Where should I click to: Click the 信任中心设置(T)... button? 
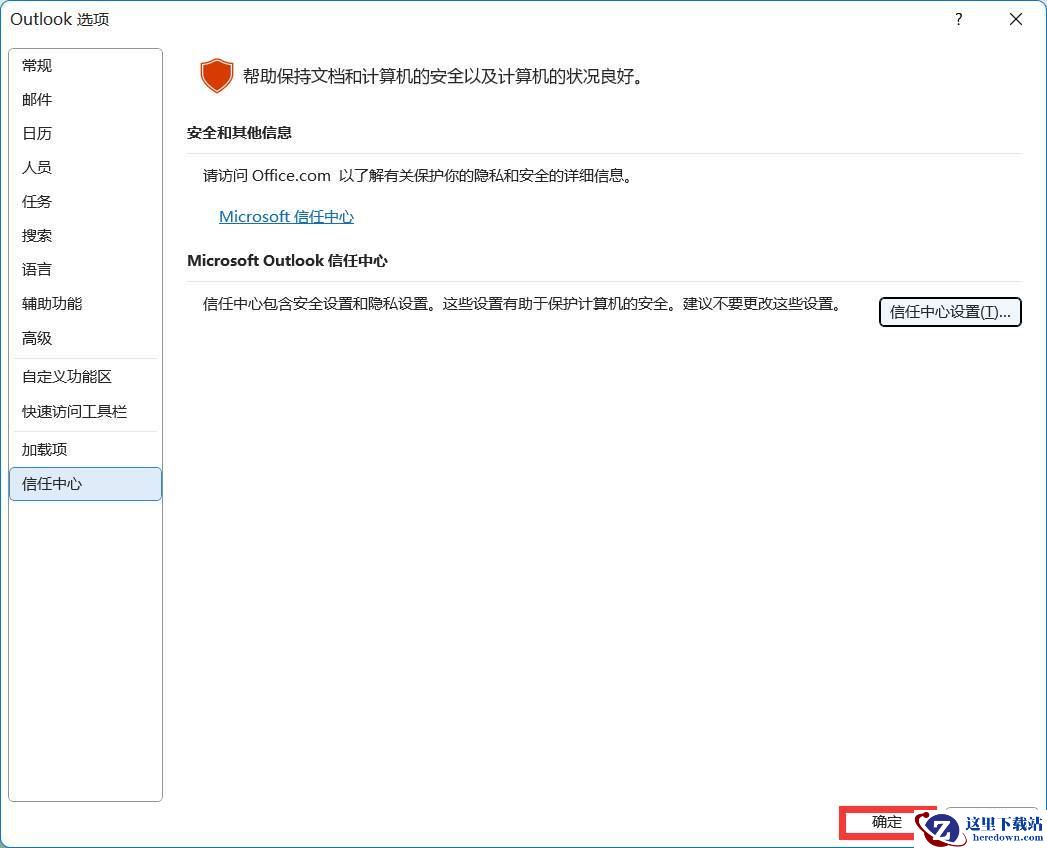coord(950,312)
